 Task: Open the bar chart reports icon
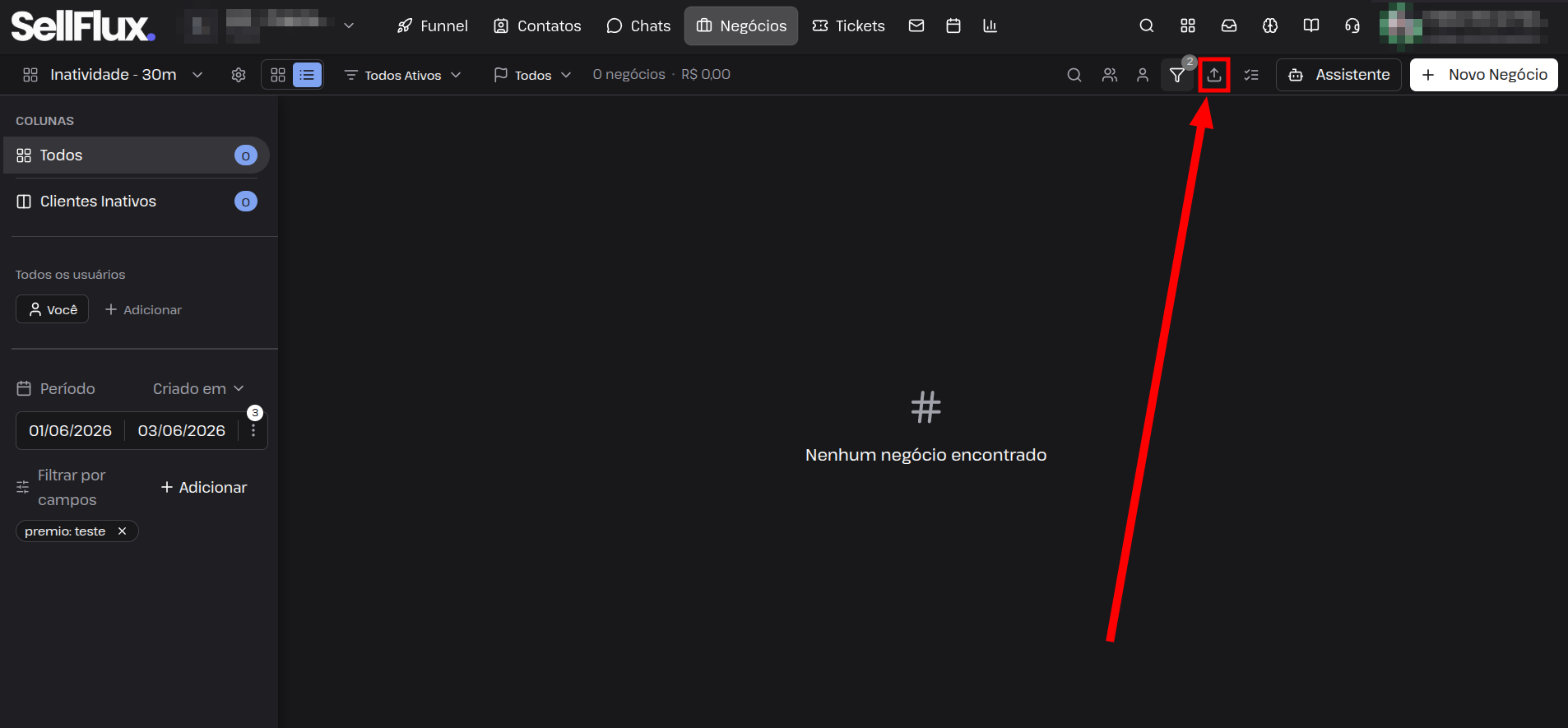point(990,26)
